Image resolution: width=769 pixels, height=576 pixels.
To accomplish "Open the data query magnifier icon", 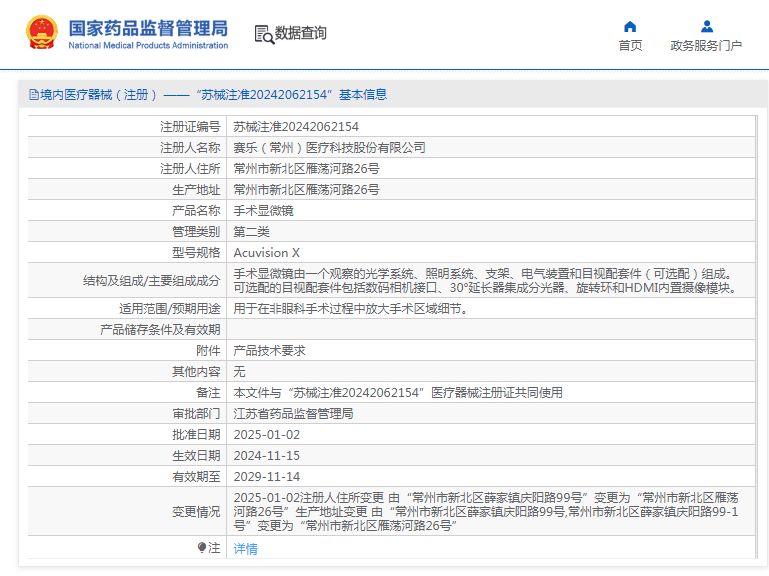I will 264,34.
